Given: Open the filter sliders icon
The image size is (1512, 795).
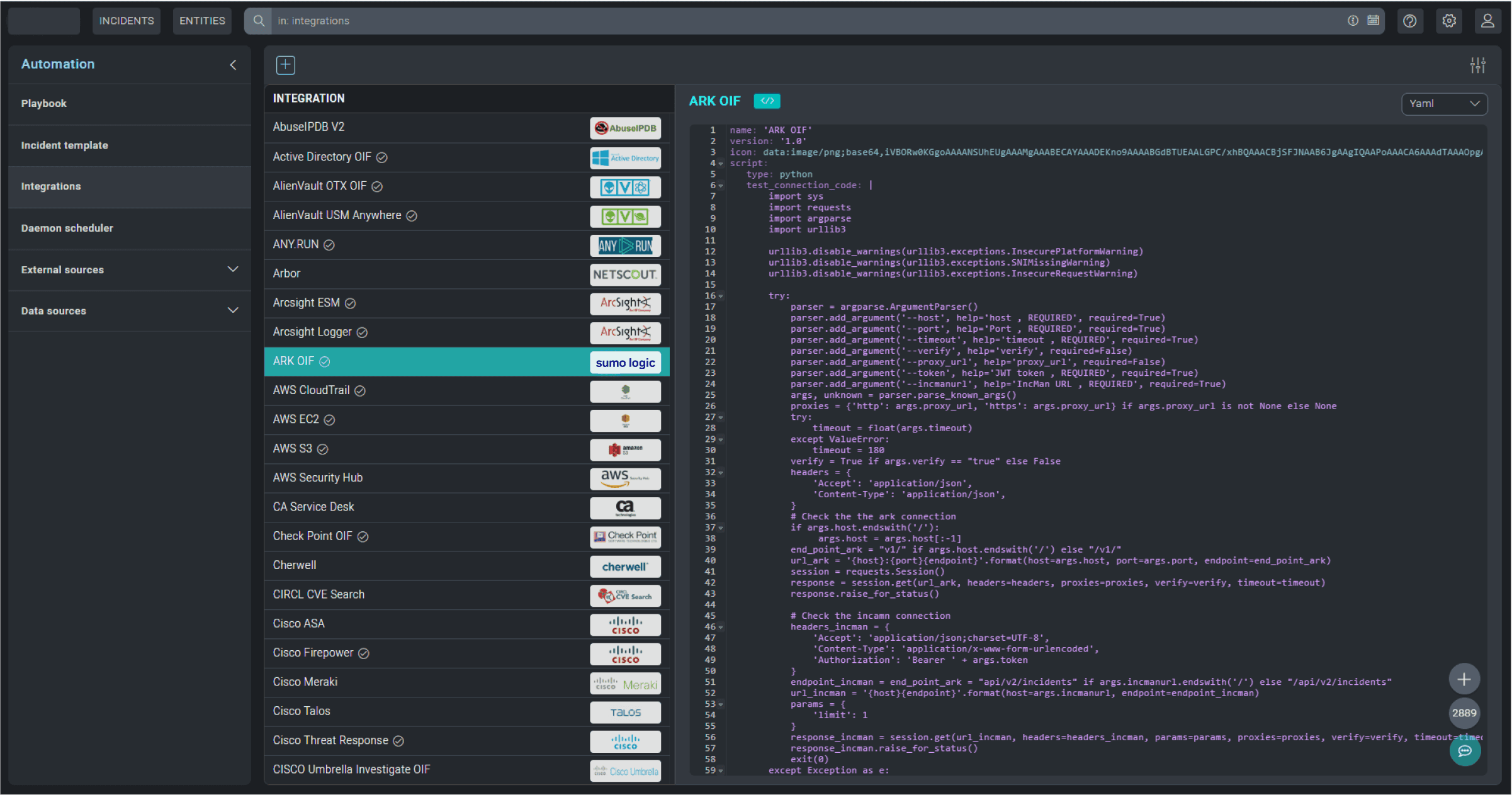Looking at the screenshot, I should 1478,65.
